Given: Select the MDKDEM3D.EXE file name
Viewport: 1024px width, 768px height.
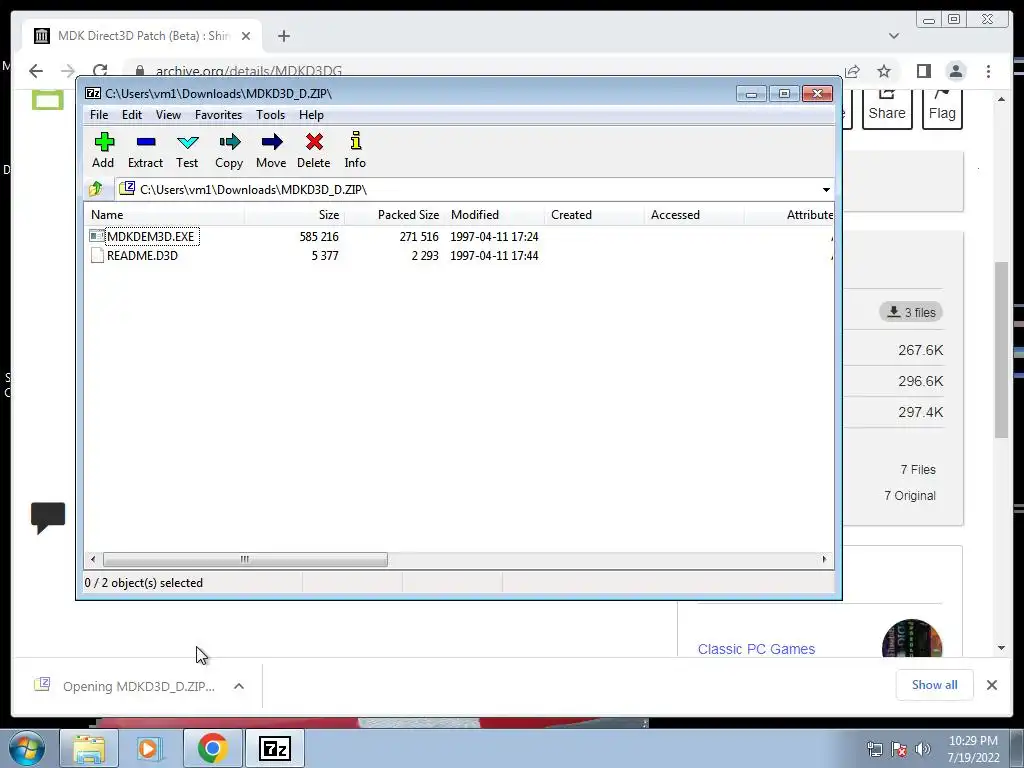Looking at the screenshot, I should [x=151, y=236].
